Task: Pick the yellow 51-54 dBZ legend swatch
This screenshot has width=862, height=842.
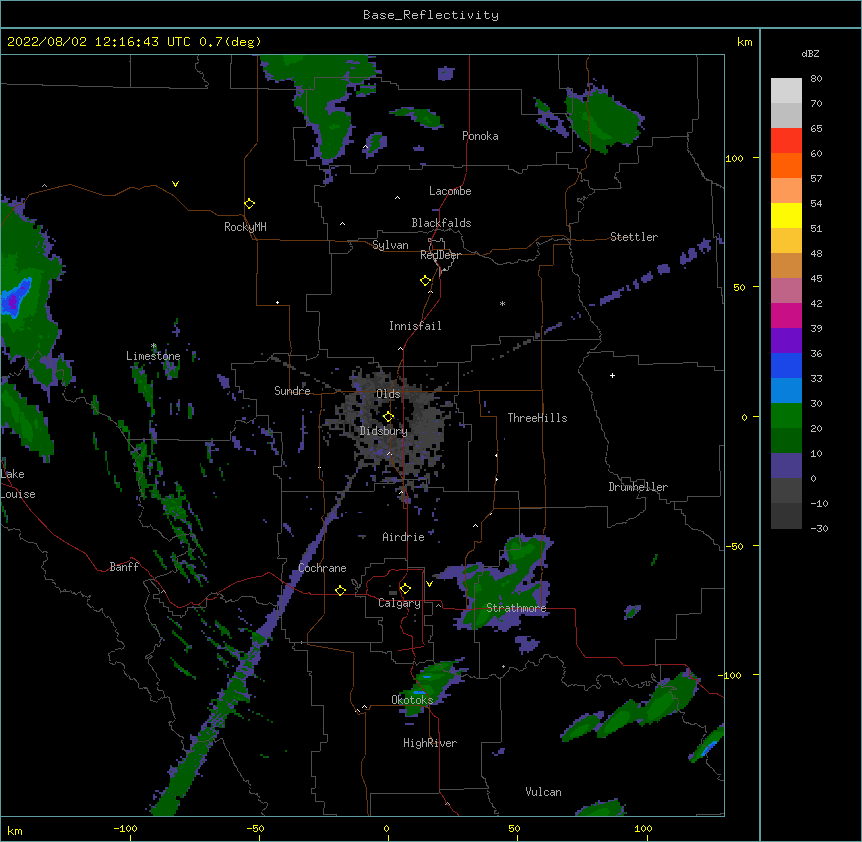Action: click(x=786, y=215)
